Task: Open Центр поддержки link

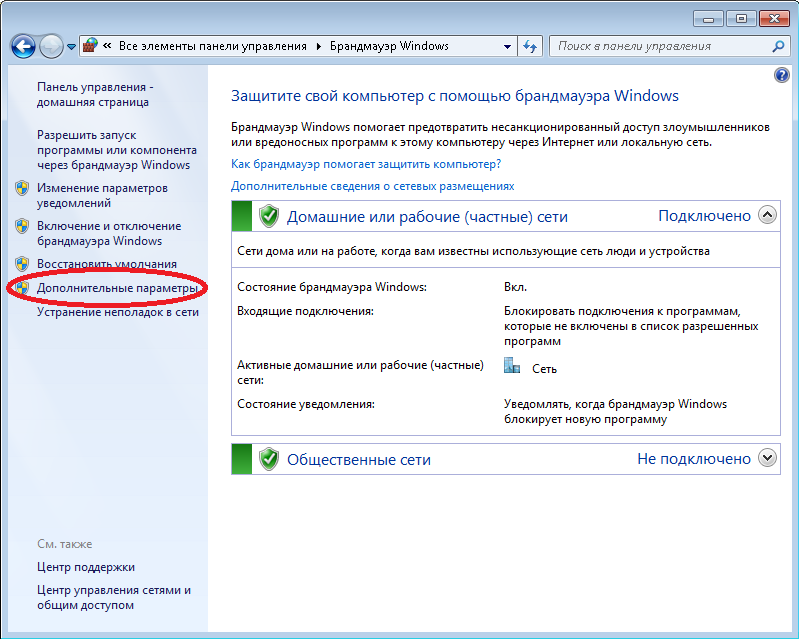Action: [86, 567]
